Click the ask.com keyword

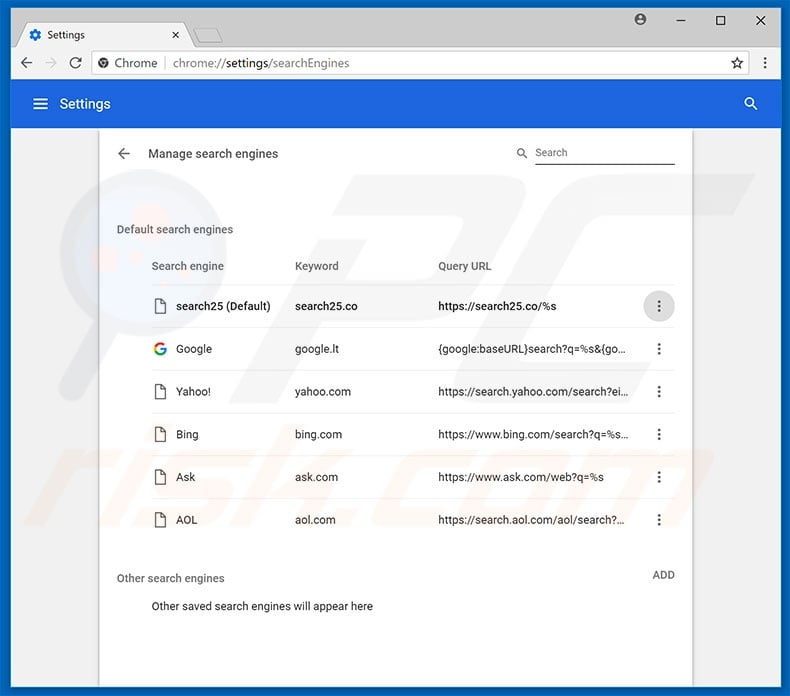coord(316,477)
